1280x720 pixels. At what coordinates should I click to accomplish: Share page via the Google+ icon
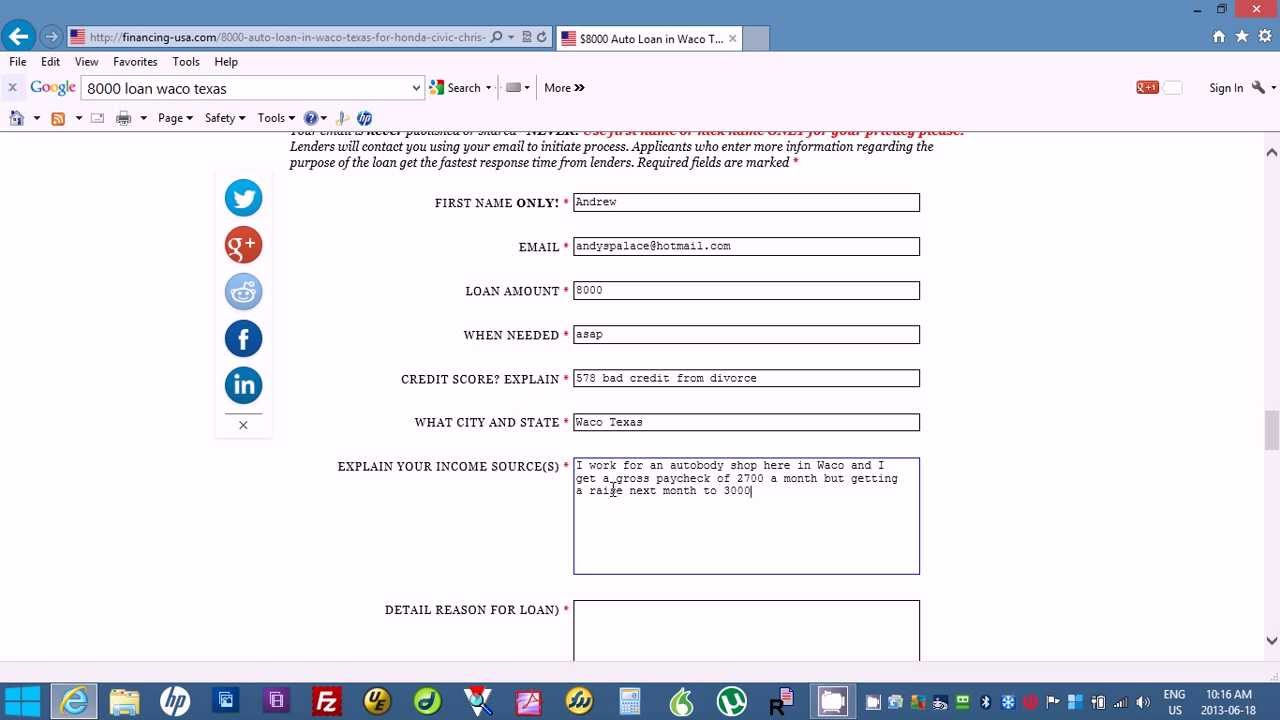(243, 245)
